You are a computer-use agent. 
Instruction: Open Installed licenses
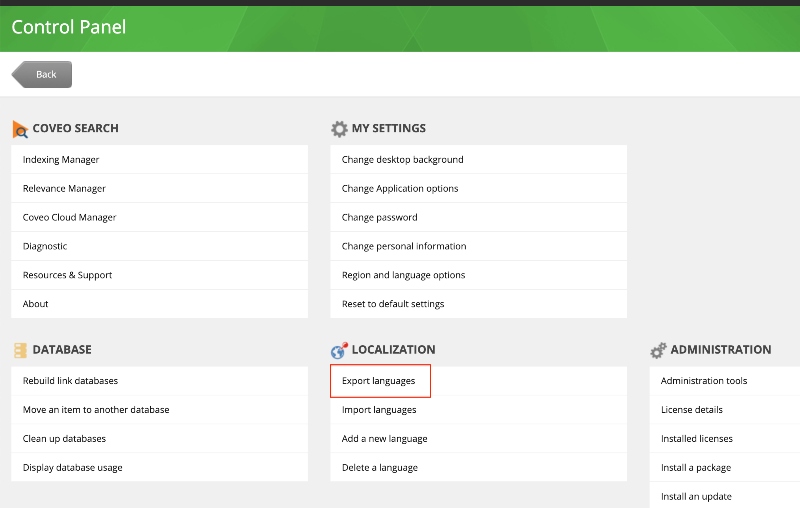click(724, 439)
